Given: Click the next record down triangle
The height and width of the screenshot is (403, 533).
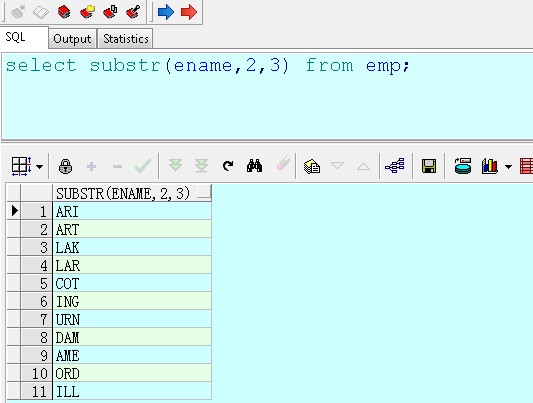Looking at the screenshot, I should [x=338, y=166].
